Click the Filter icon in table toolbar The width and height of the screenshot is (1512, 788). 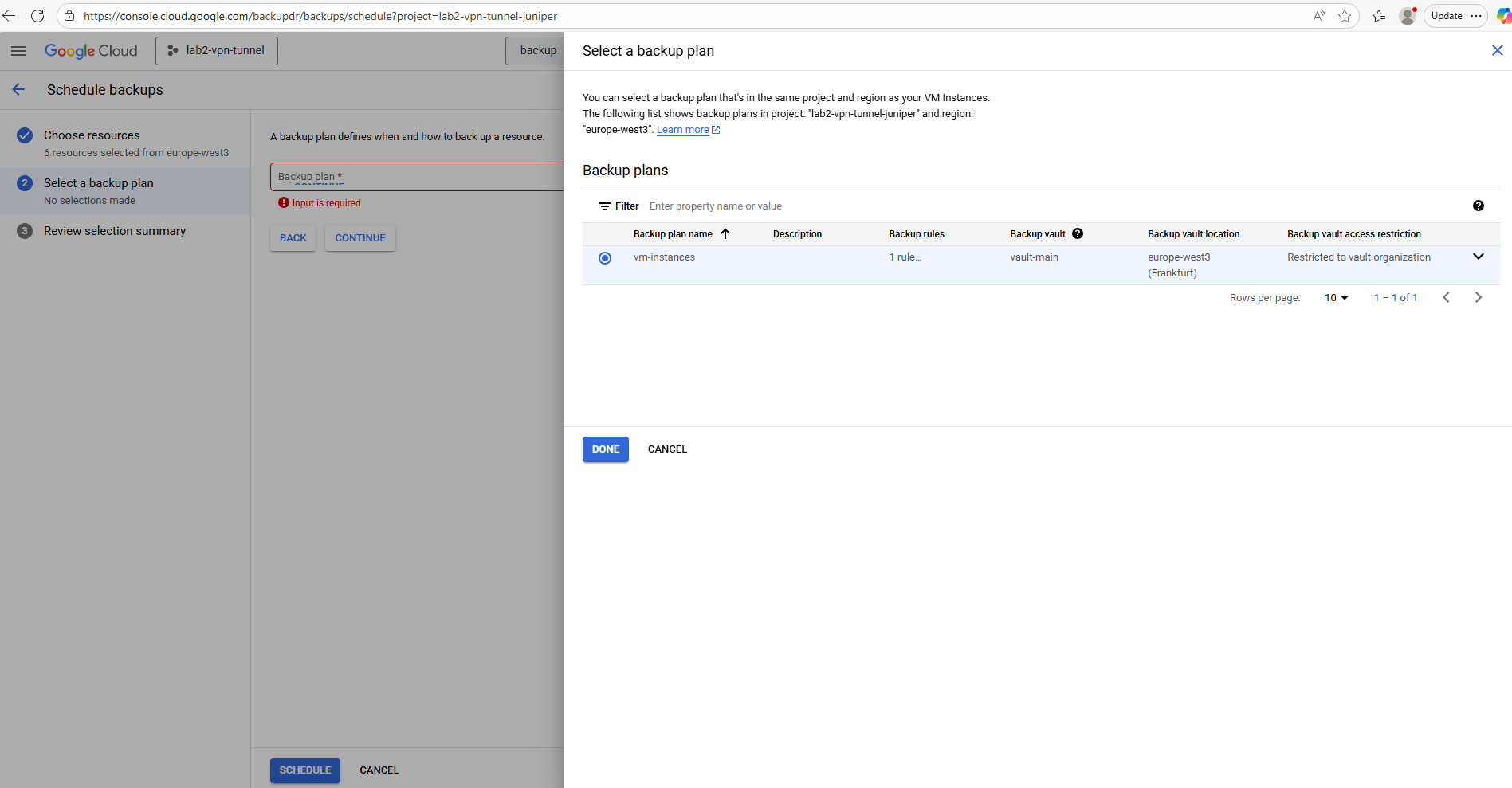605,206
